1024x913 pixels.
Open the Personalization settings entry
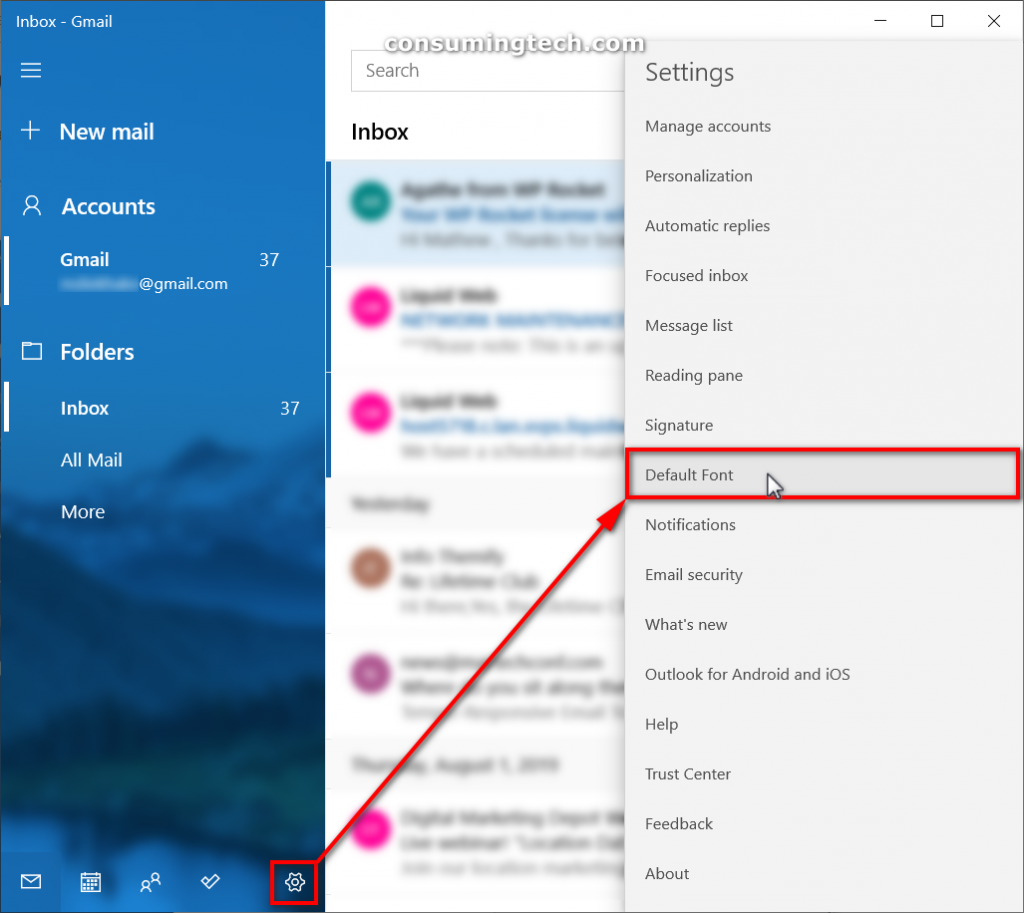698,175
